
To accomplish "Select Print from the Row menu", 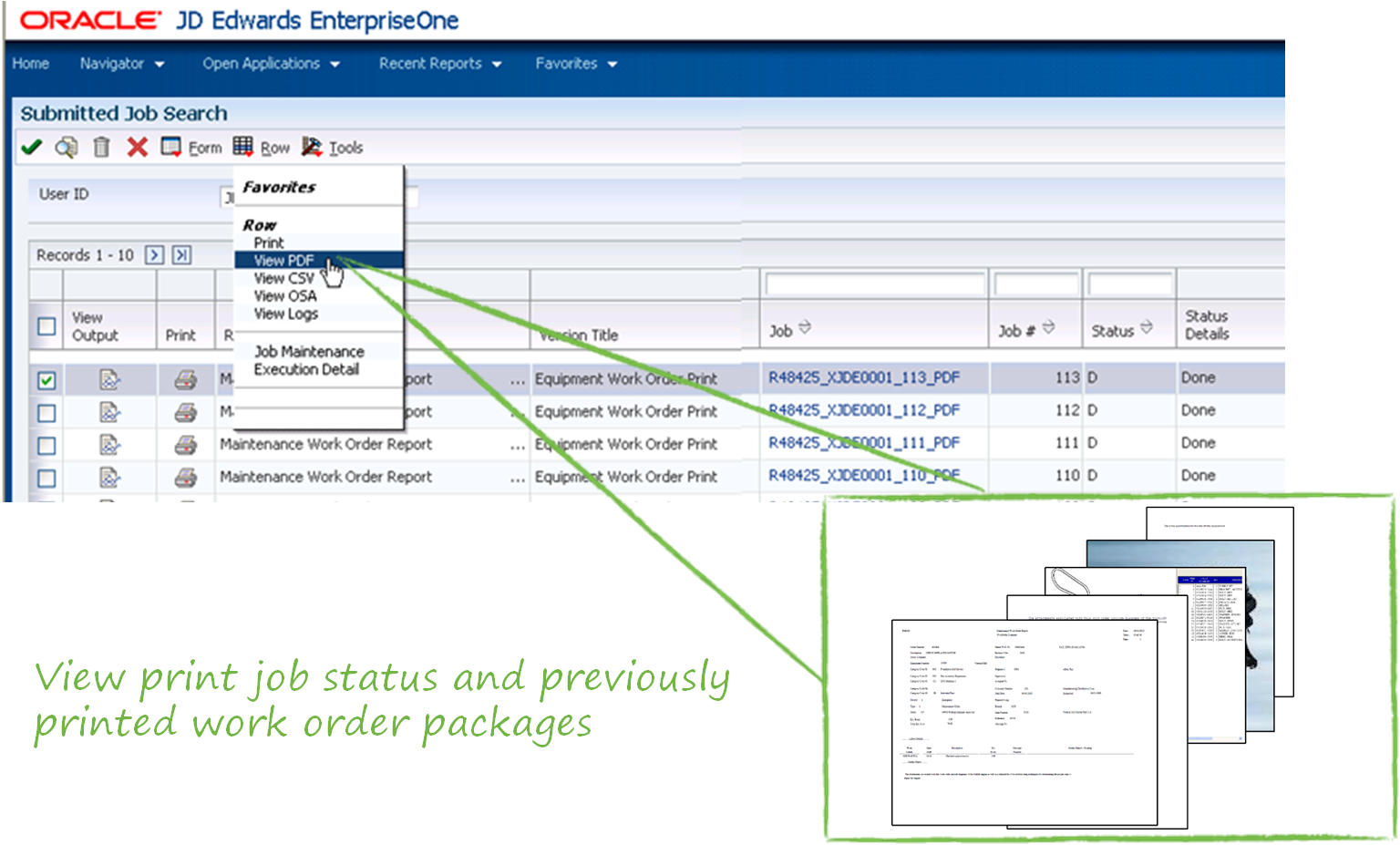I will [x=269, y=242].
